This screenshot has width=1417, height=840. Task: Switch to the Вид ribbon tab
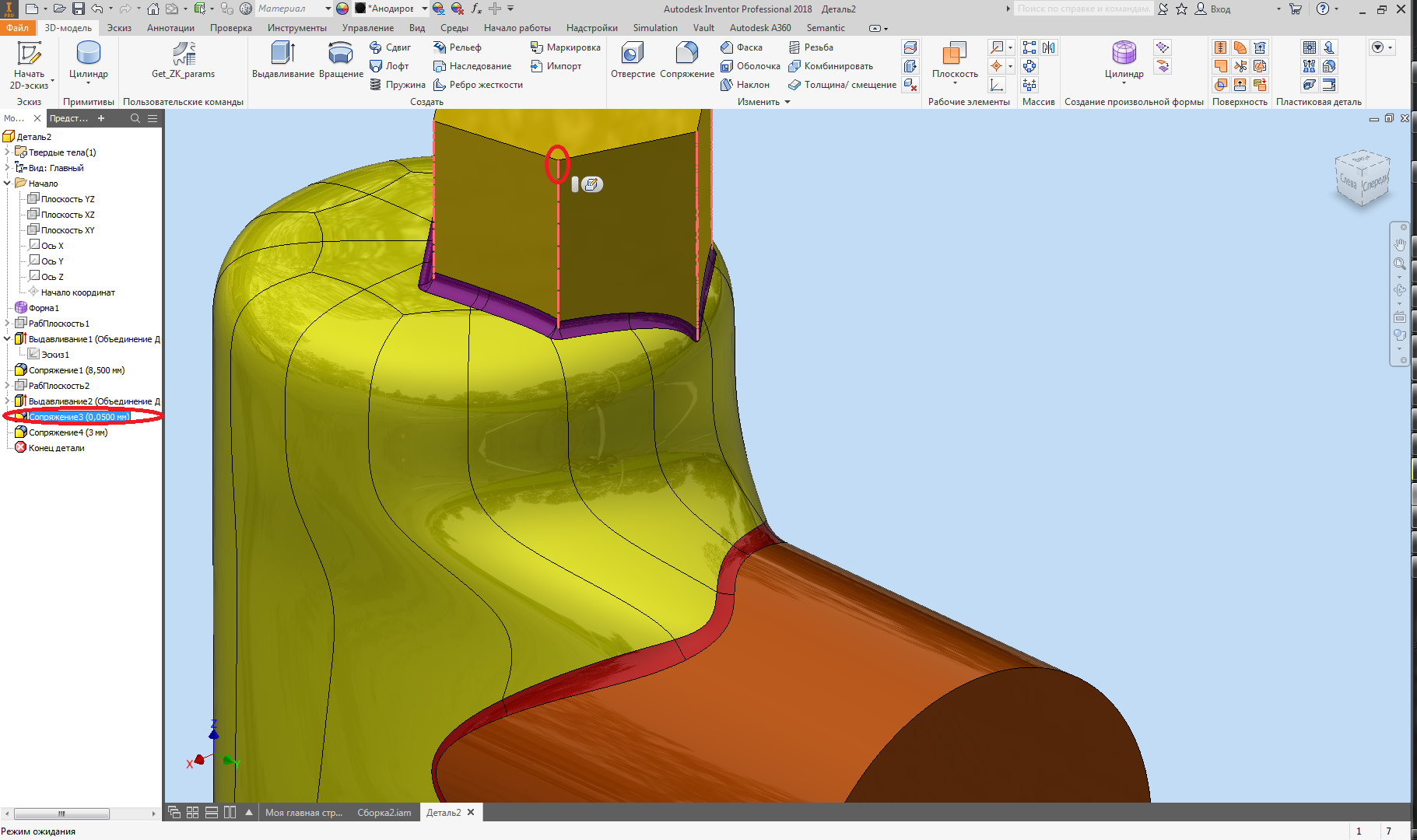tap(417, 28)
